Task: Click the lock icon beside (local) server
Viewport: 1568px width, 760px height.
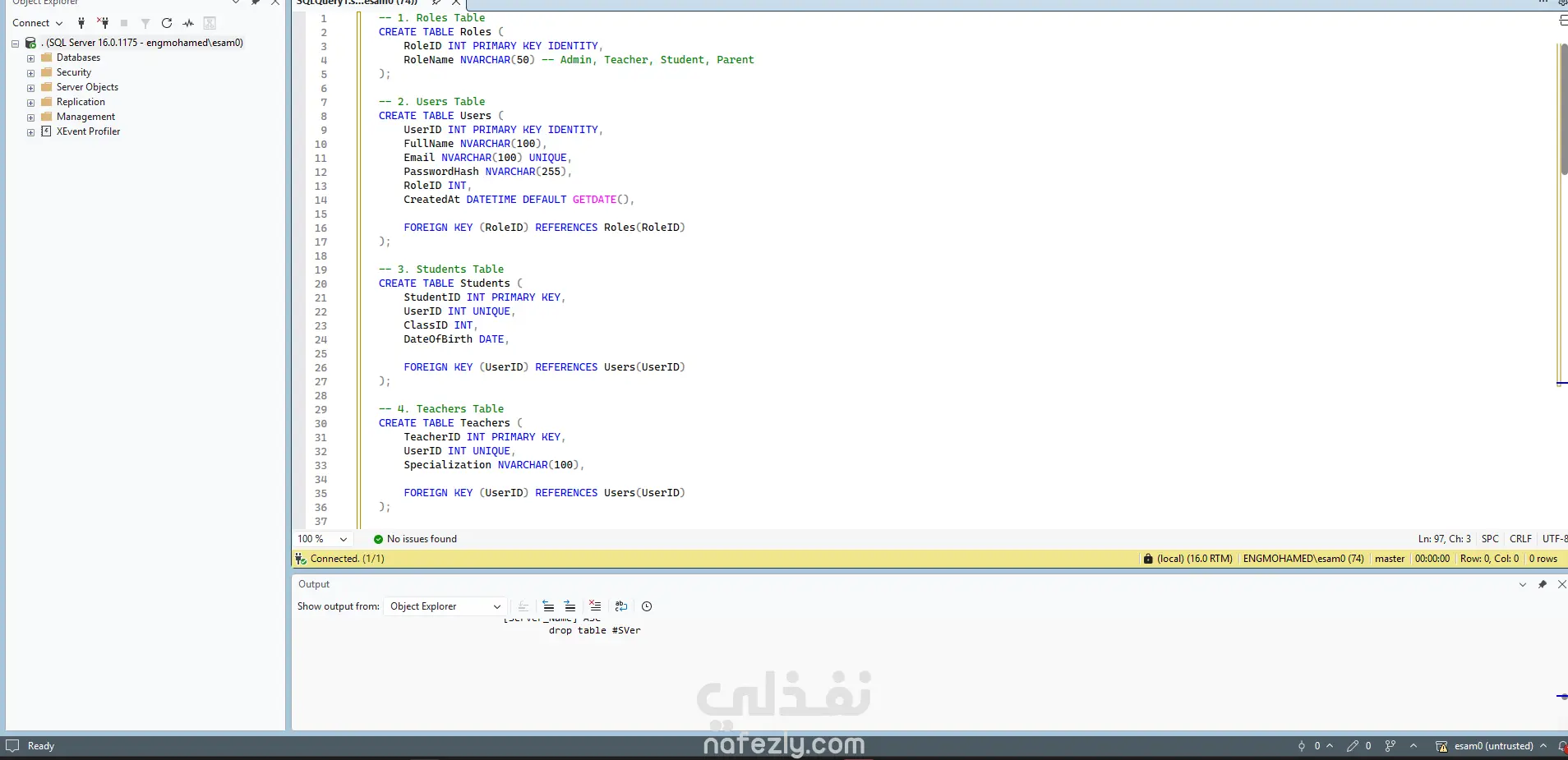Action: (1148, 559)
